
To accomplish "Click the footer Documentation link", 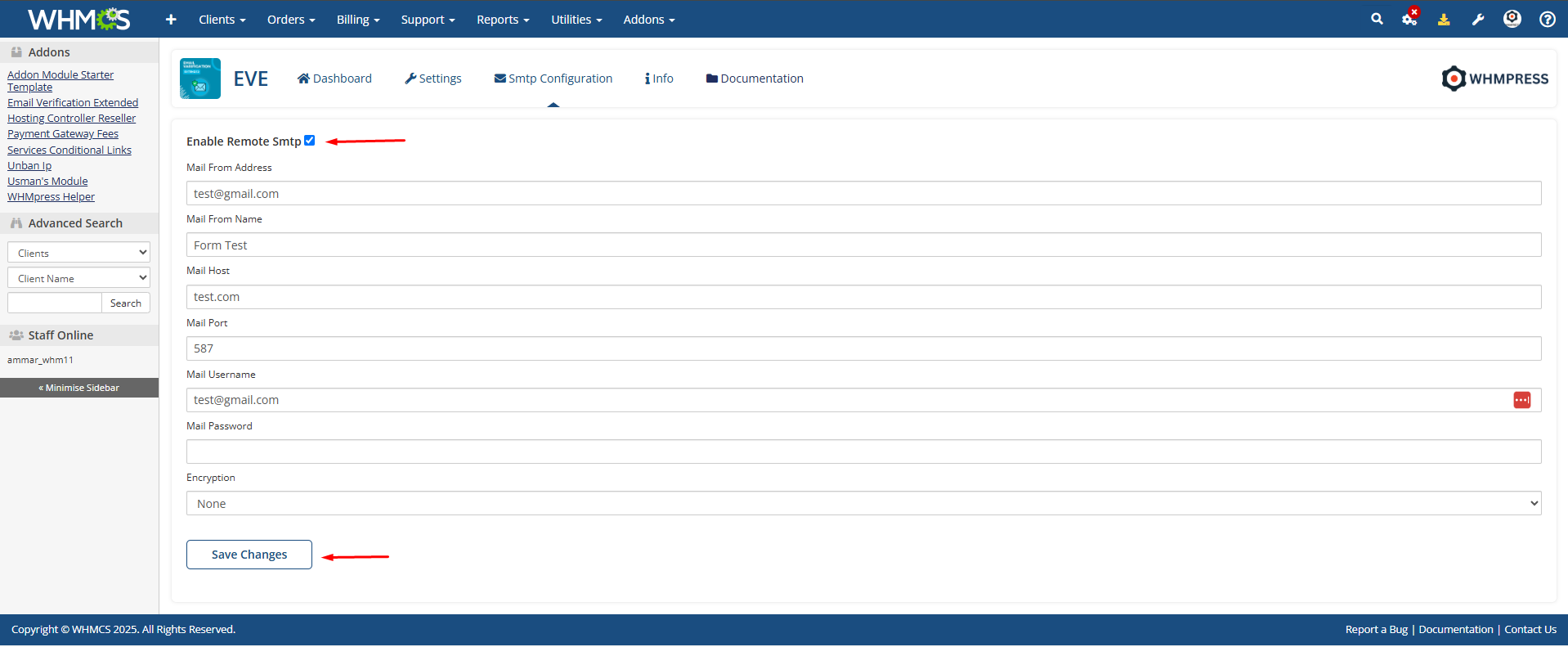I will (1456, 629).
